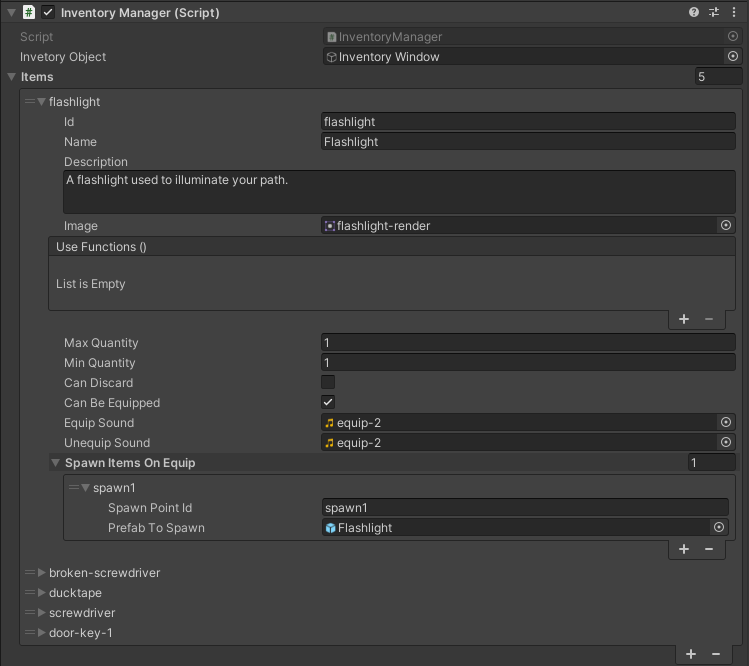Disable the Inventory Manager script checkbox

[x=48, y=13]
